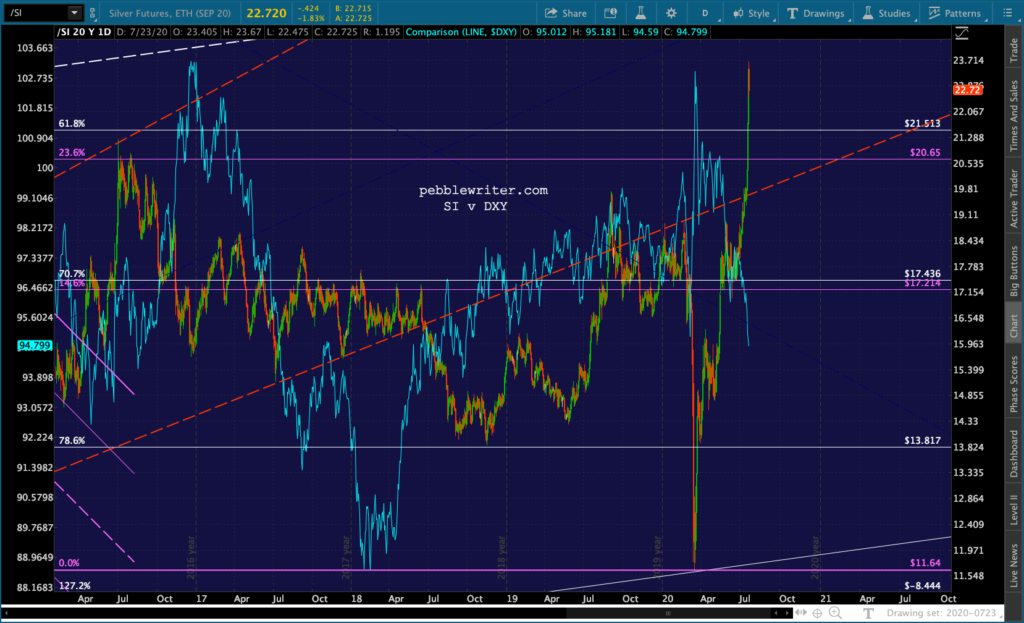This screenshot has width=1024, height=623.
Task: Open the D timeframe dropdown
Action: click(x=705, y=13)
